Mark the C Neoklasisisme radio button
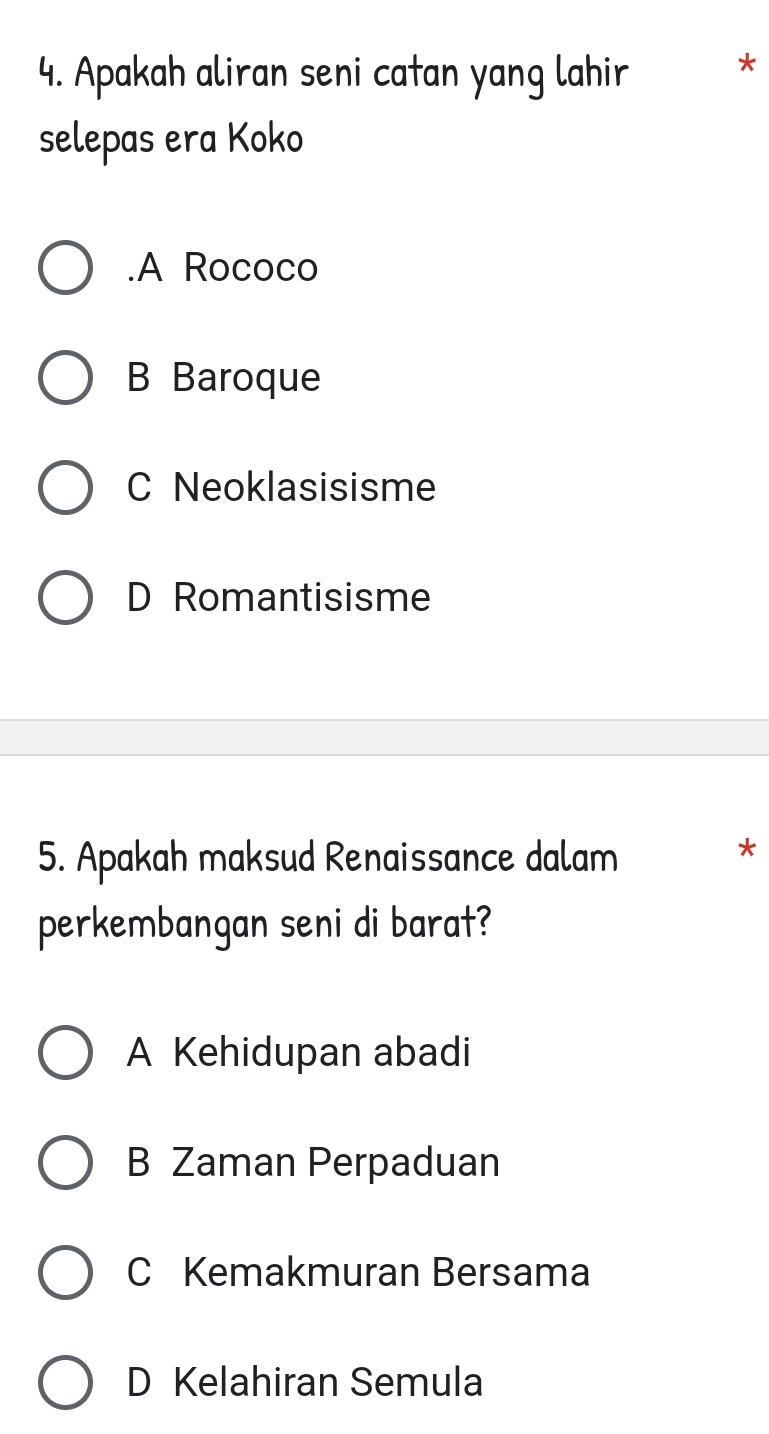The width and height of the screenshot is (769, 1434). pos(65,488)
